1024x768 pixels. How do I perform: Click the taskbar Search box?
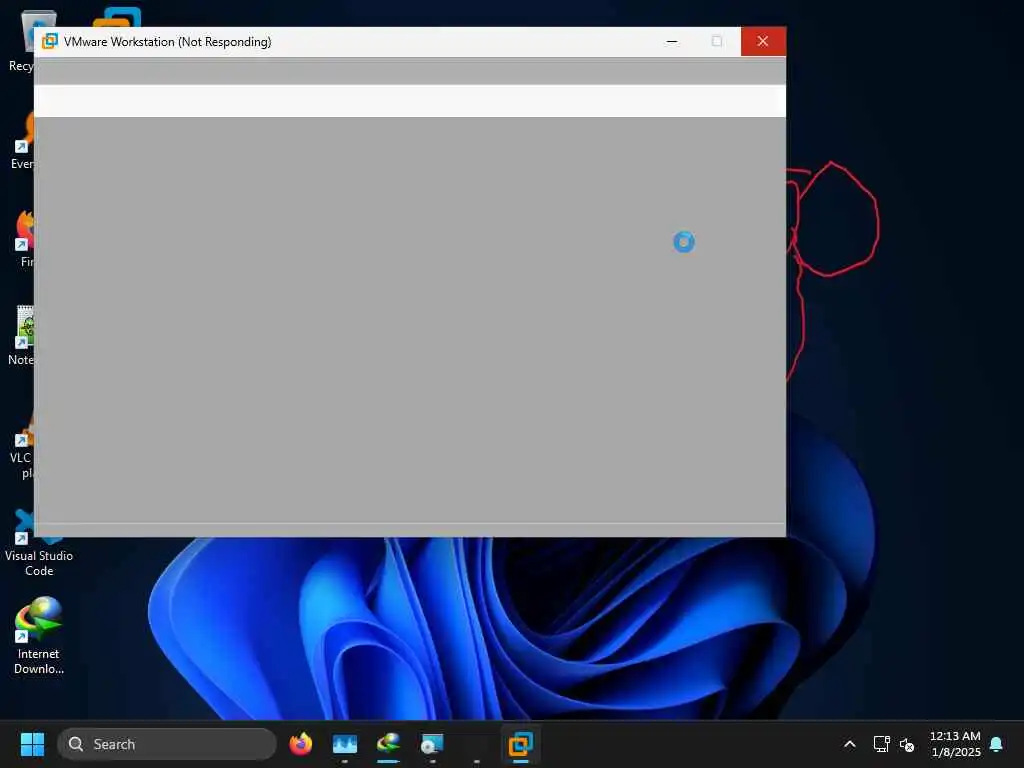167,744
